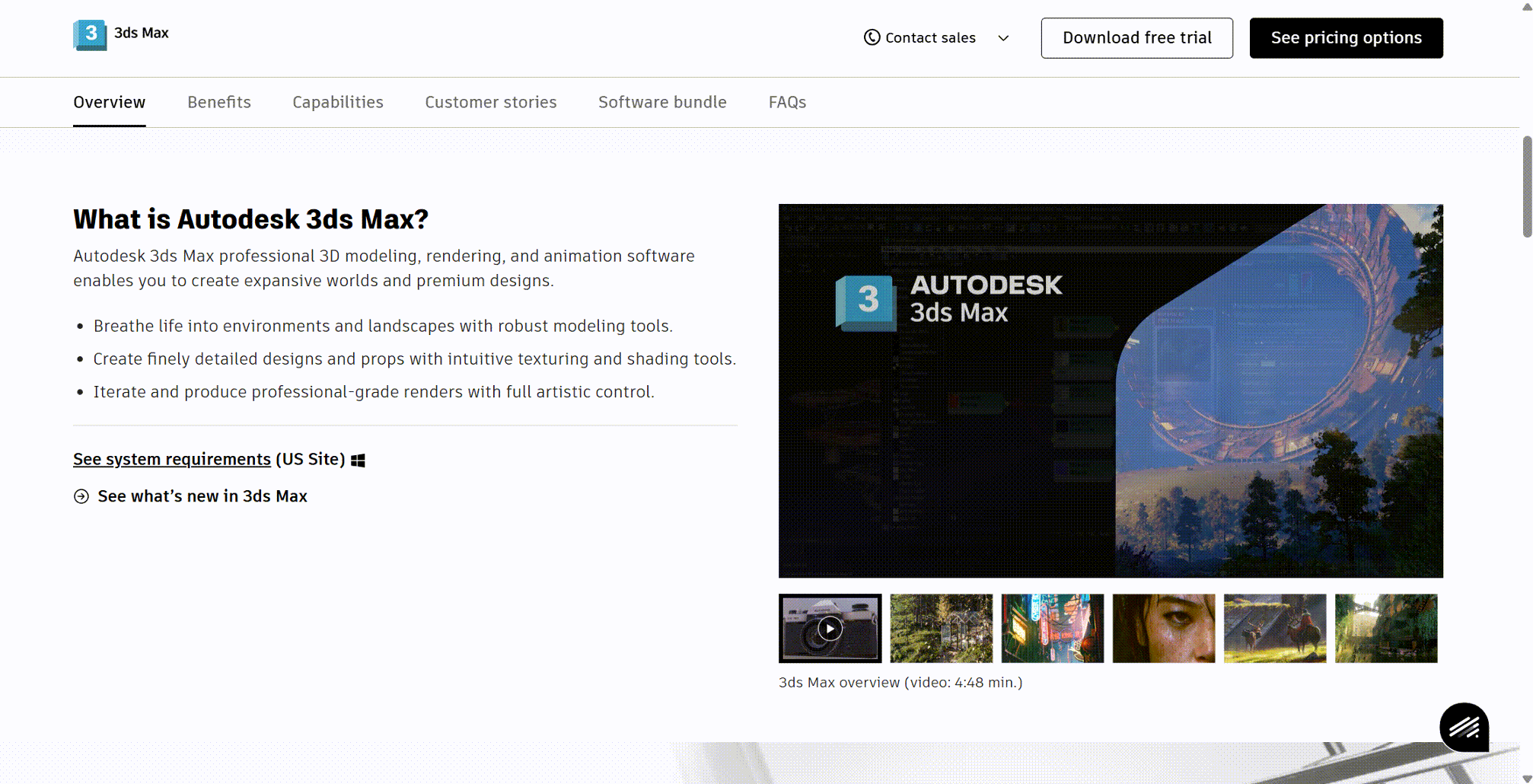This screenshot has width=1533, height=784.
Task: Click the 3ds Max product name in header
Action: [142, 33]
